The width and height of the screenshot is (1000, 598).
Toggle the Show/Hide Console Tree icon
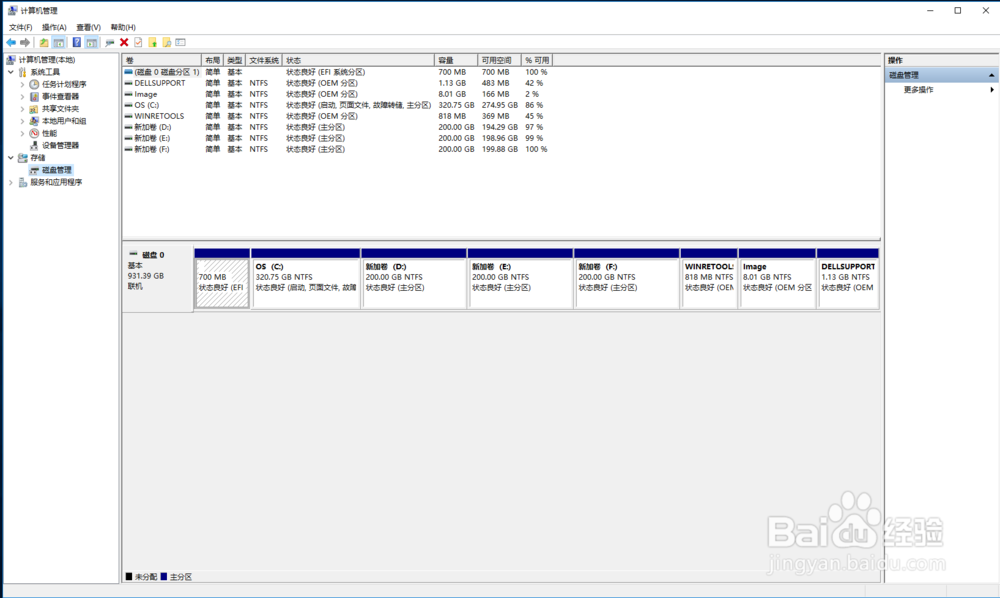pos(59,43)
